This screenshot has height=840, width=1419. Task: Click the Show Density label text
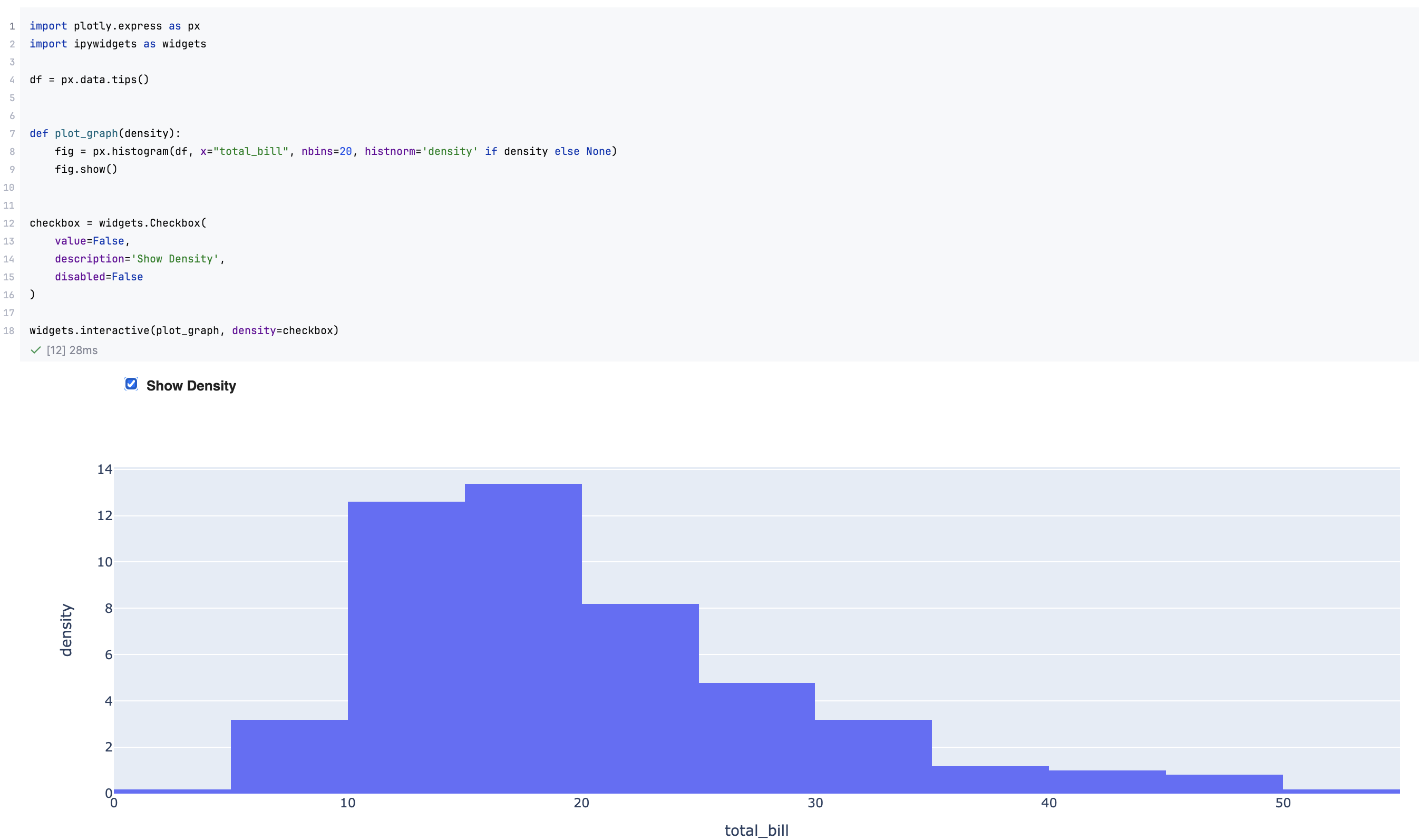click(x=191, y=386)
